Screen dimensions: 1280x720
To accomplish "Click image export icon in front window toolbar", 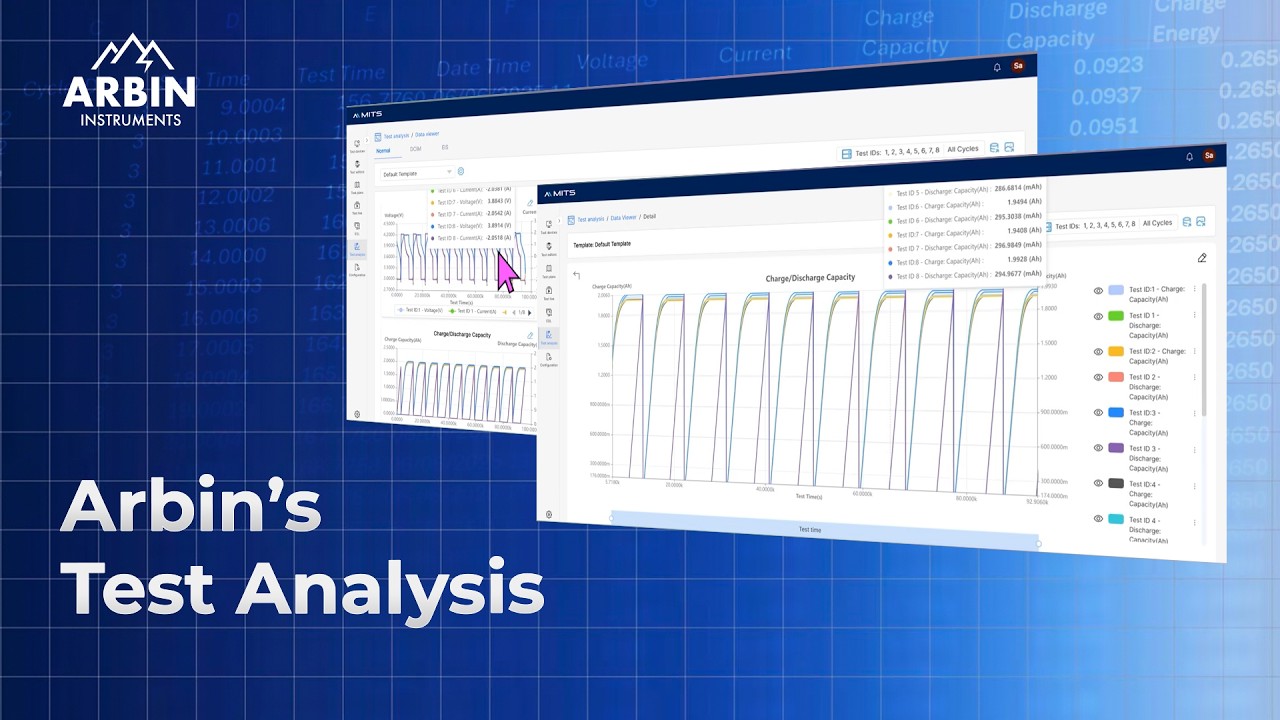I will [x=1201, y=222].
